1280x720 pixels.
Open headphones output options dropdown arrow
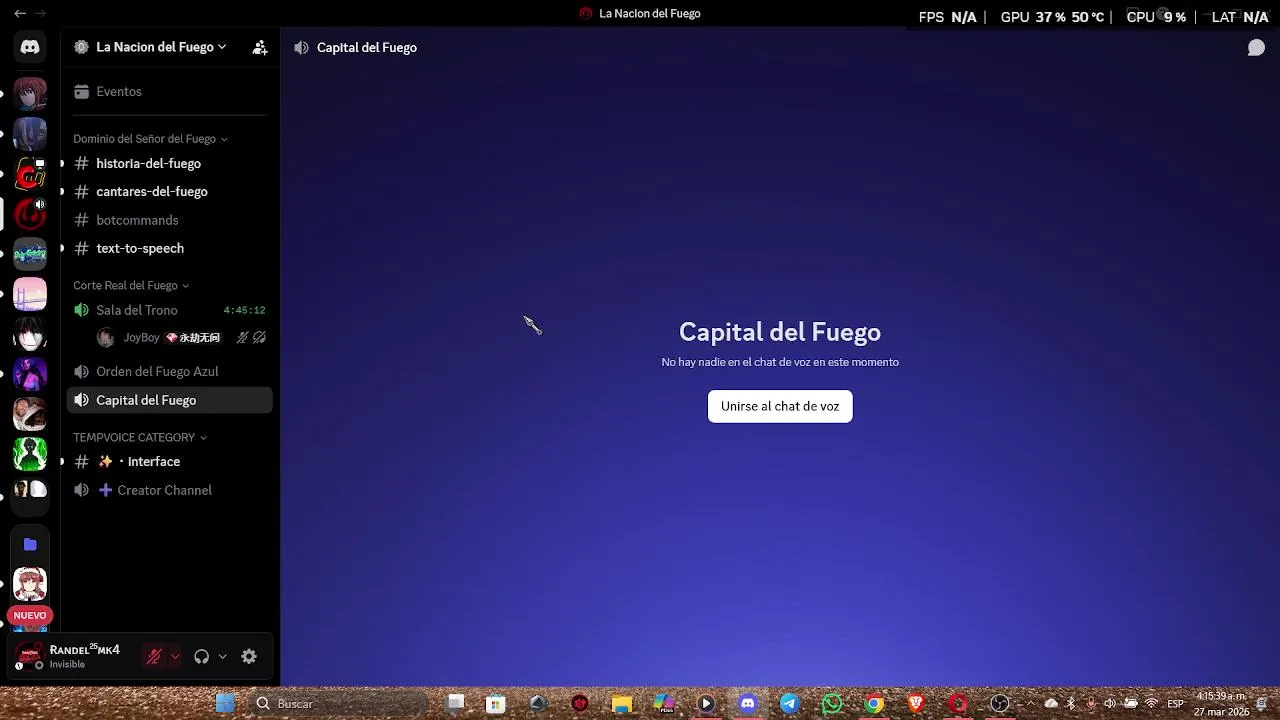[222, 657]
